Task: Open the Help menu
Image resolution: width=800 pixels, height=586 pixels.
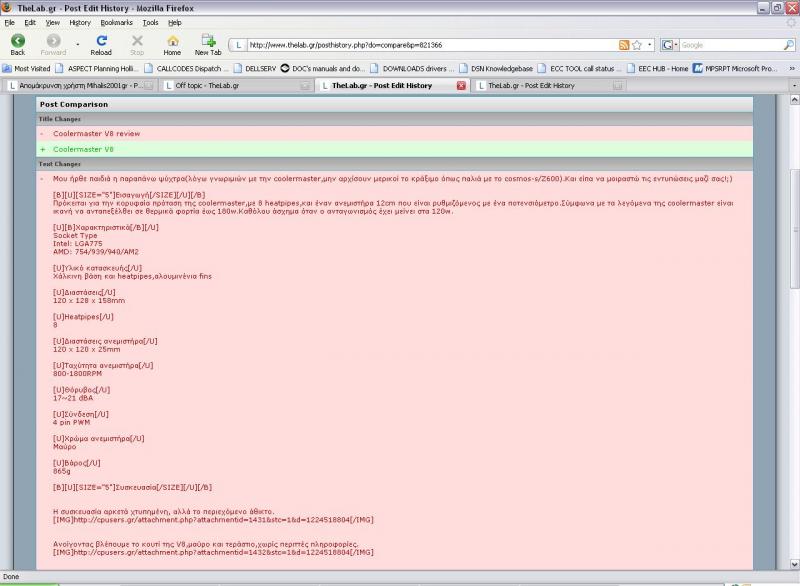Action: 175,22
